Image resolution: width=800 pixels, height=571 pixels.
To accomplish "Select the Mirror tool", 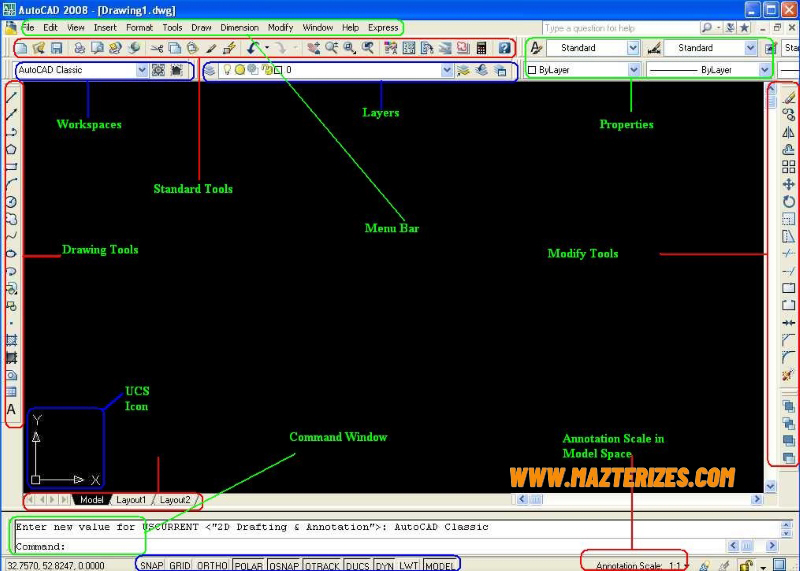I will 789,132.
